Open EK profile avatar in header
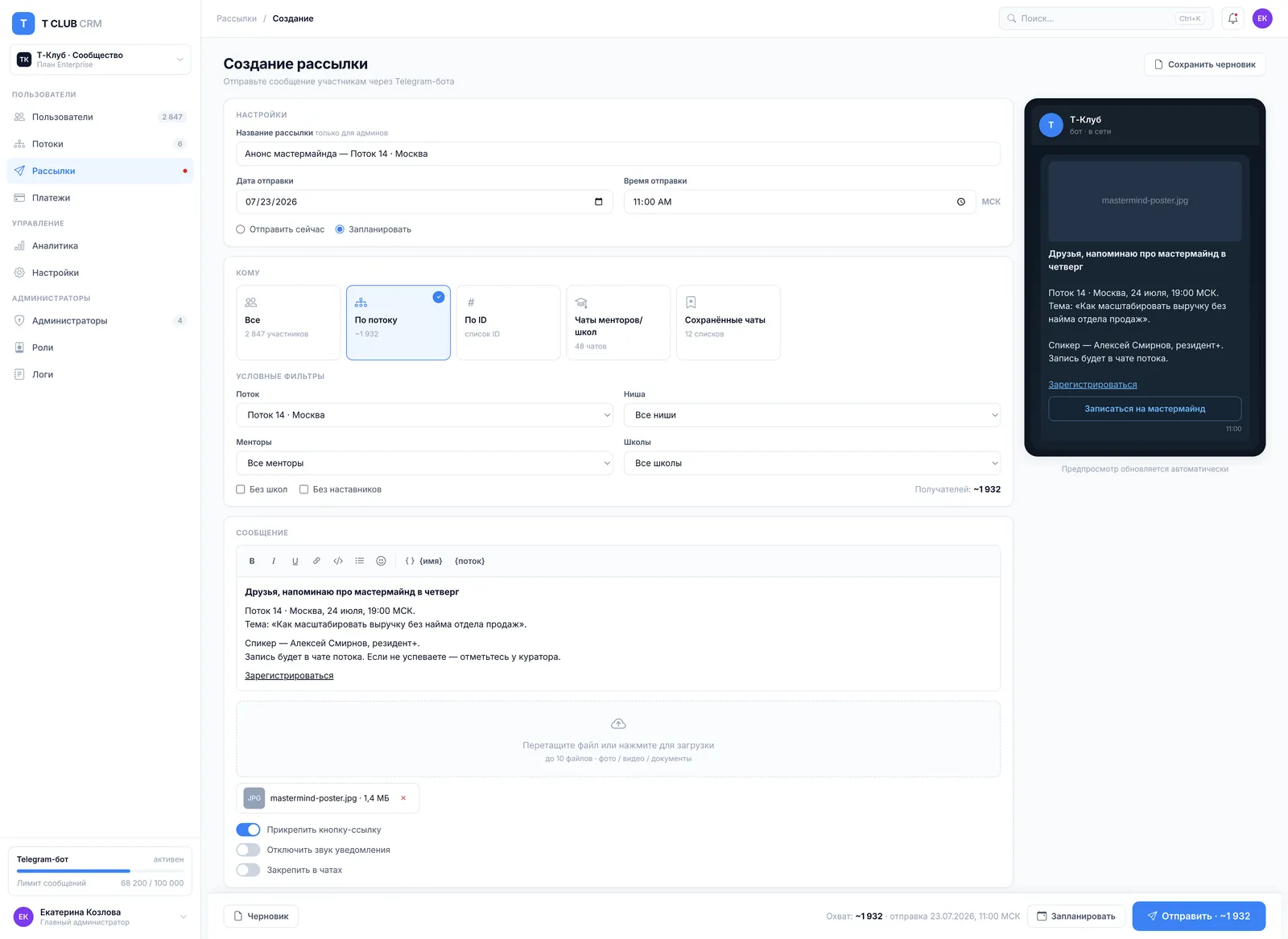Screen dimensions: 1288x939 (x=1262, y=19)
